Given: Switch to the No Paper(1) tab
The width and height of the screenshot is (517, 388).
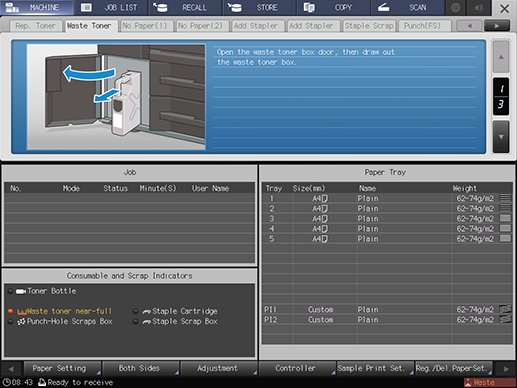Looking at the screenshot, I should (145, 26).
